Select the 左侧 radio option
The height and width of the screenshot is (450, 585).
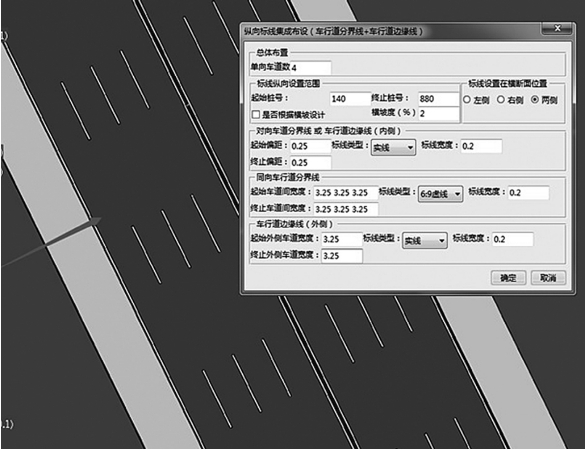[476, 100]
